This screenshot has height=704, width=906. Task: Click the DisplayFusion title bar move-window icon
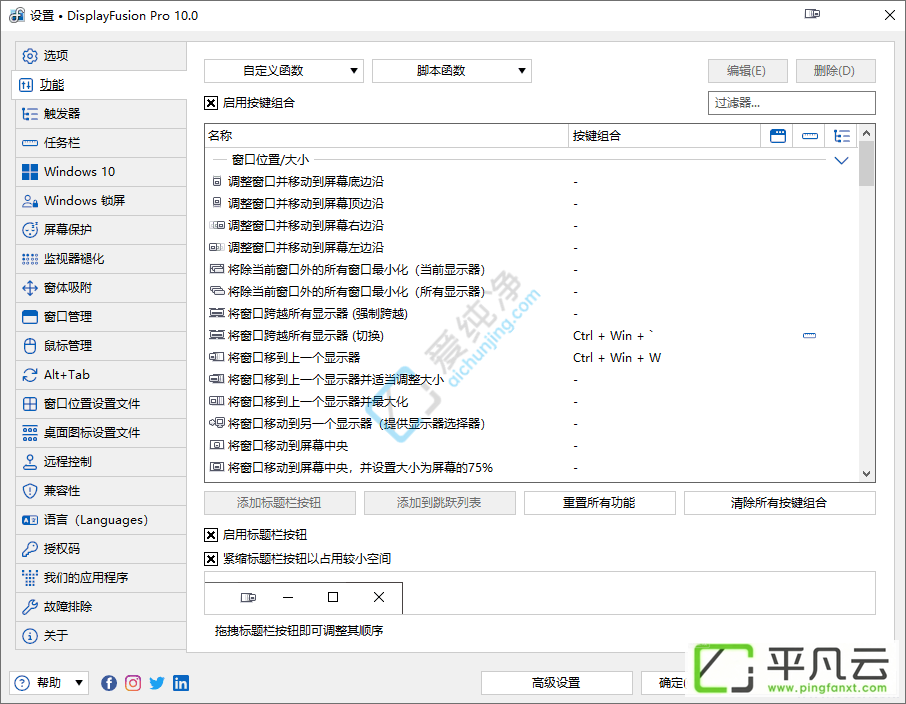click(x=812, y=14)
